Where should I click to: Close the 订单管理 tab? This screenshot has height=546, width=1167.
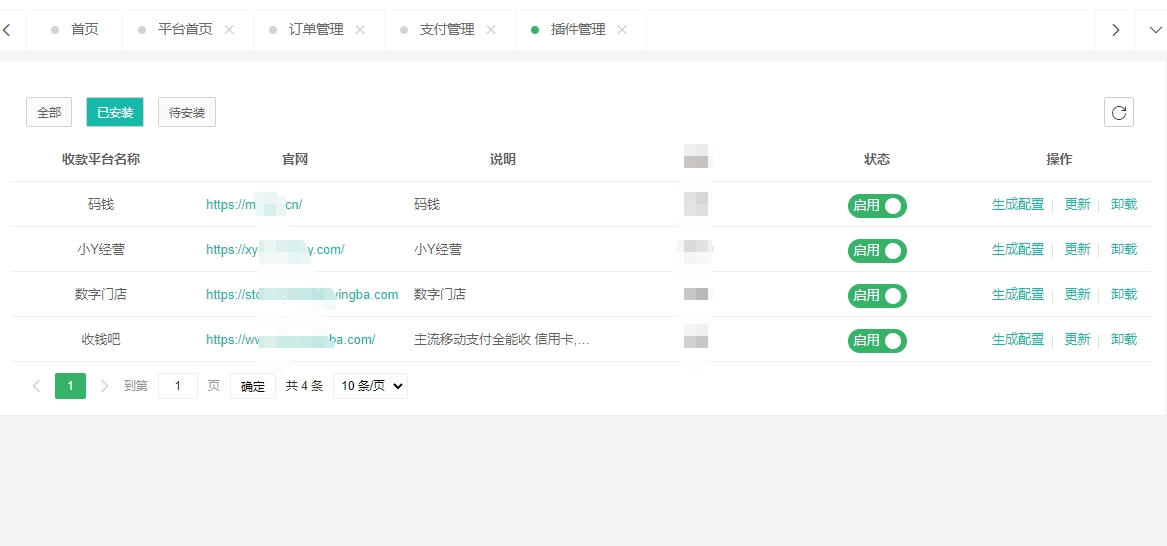pyautogui.click(x=360, y=30)
